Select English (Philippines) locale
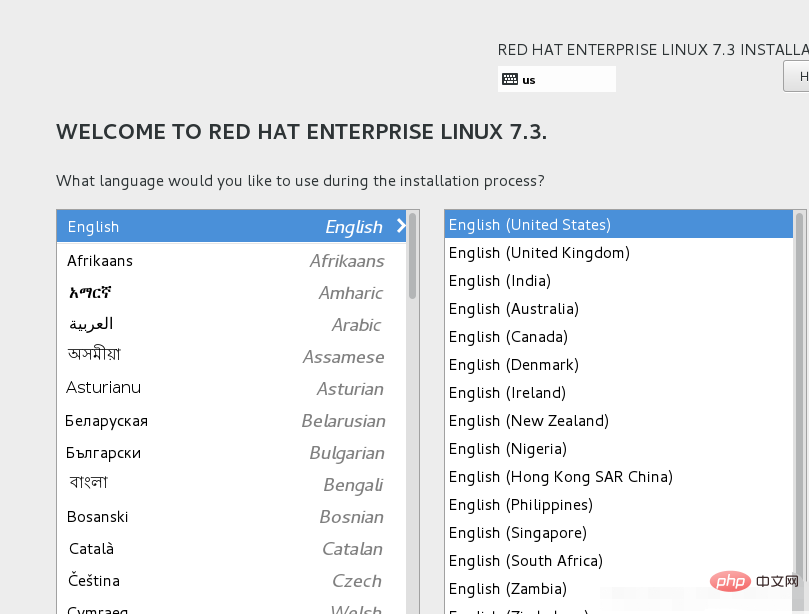Viewport: 809px width, 614px height. 619,505
